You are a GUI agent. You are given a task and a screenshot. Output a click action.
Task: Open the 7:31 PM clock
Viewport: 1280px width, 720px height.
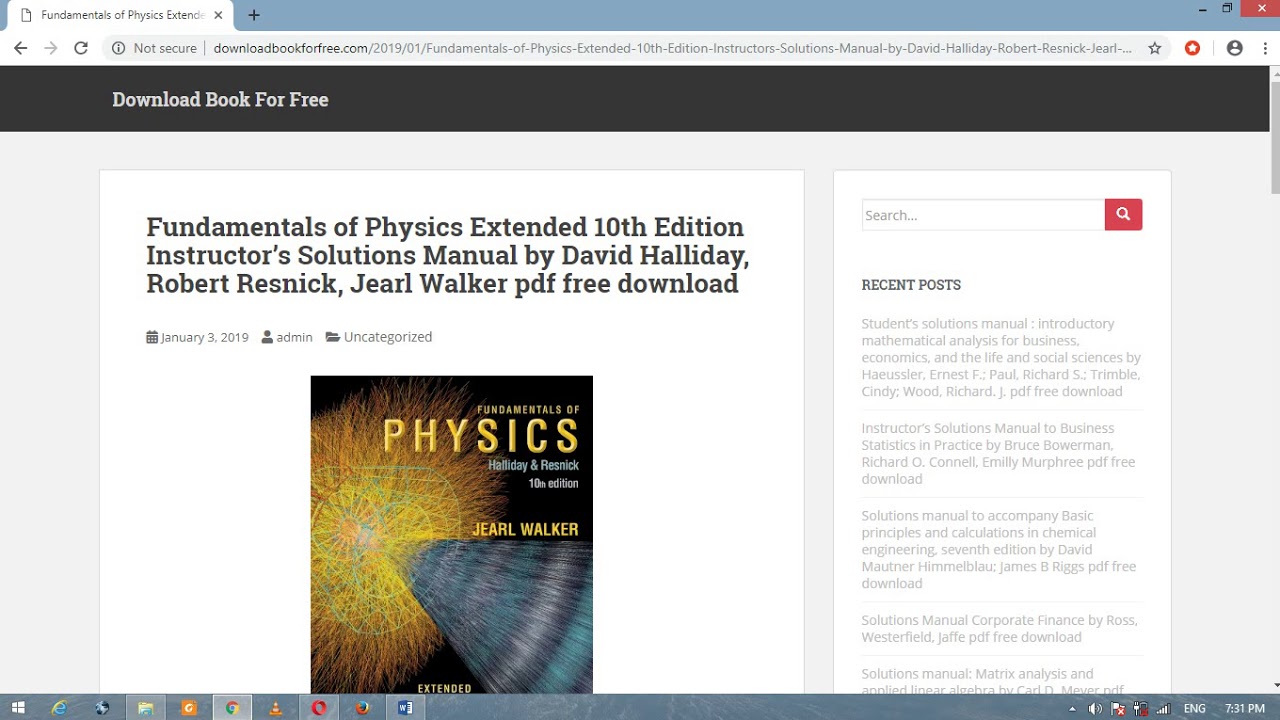tap(1245, 708)
